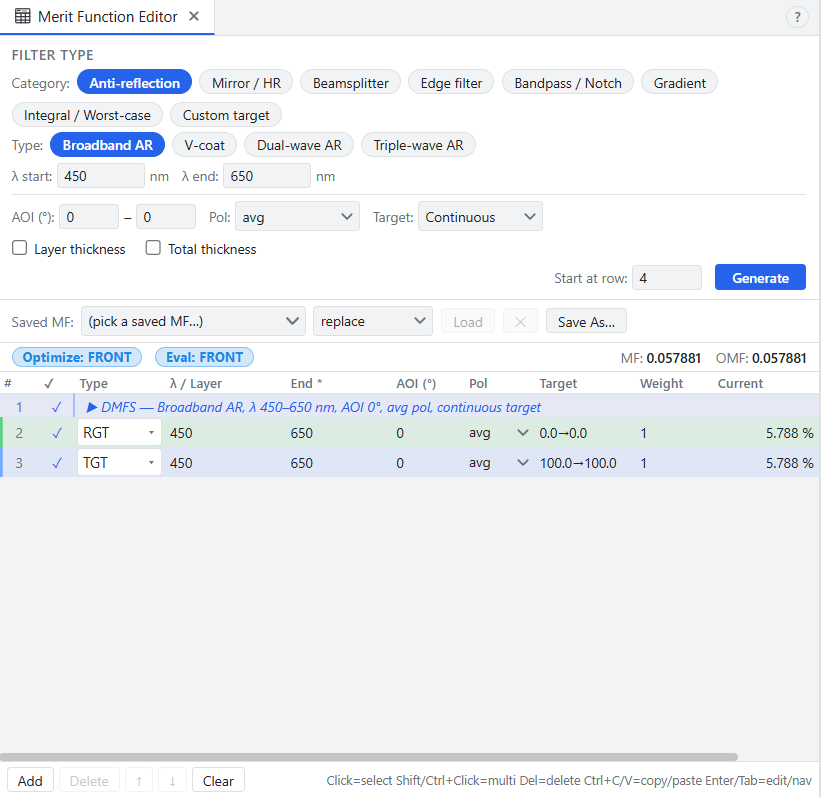Click the delete saved MF X button
The height and width of the screenshot is (797, 821).
point(520,322)
